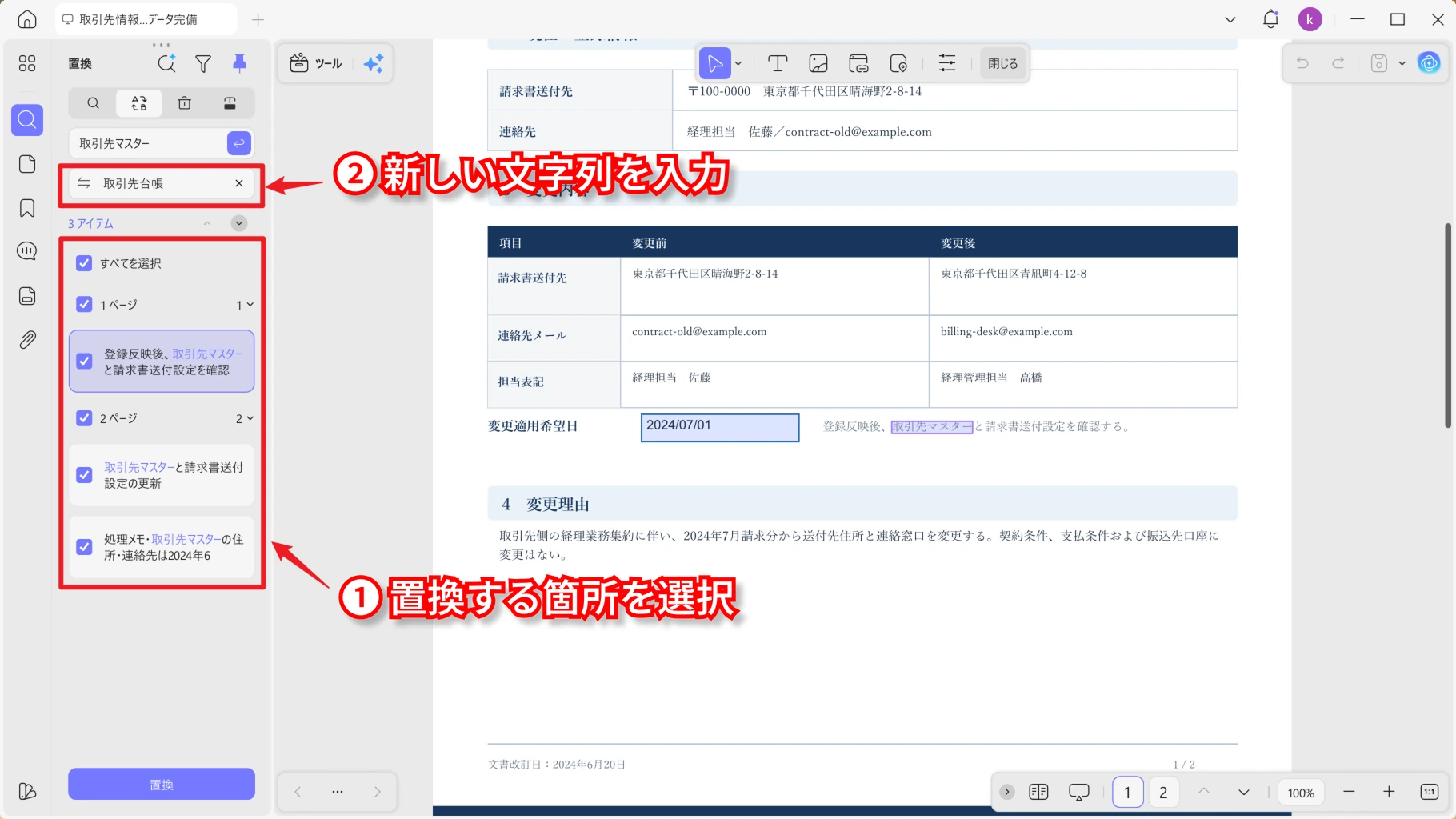Add a new tab with plus icon

click(x=258, y=19)
